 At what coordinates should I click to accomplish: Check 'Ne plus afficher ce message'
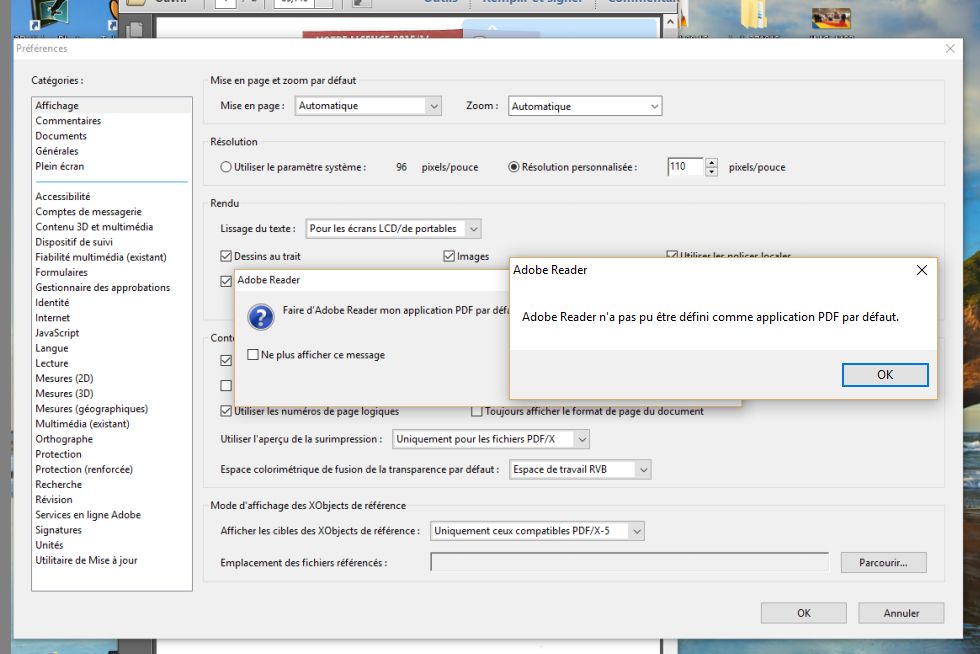253,355
